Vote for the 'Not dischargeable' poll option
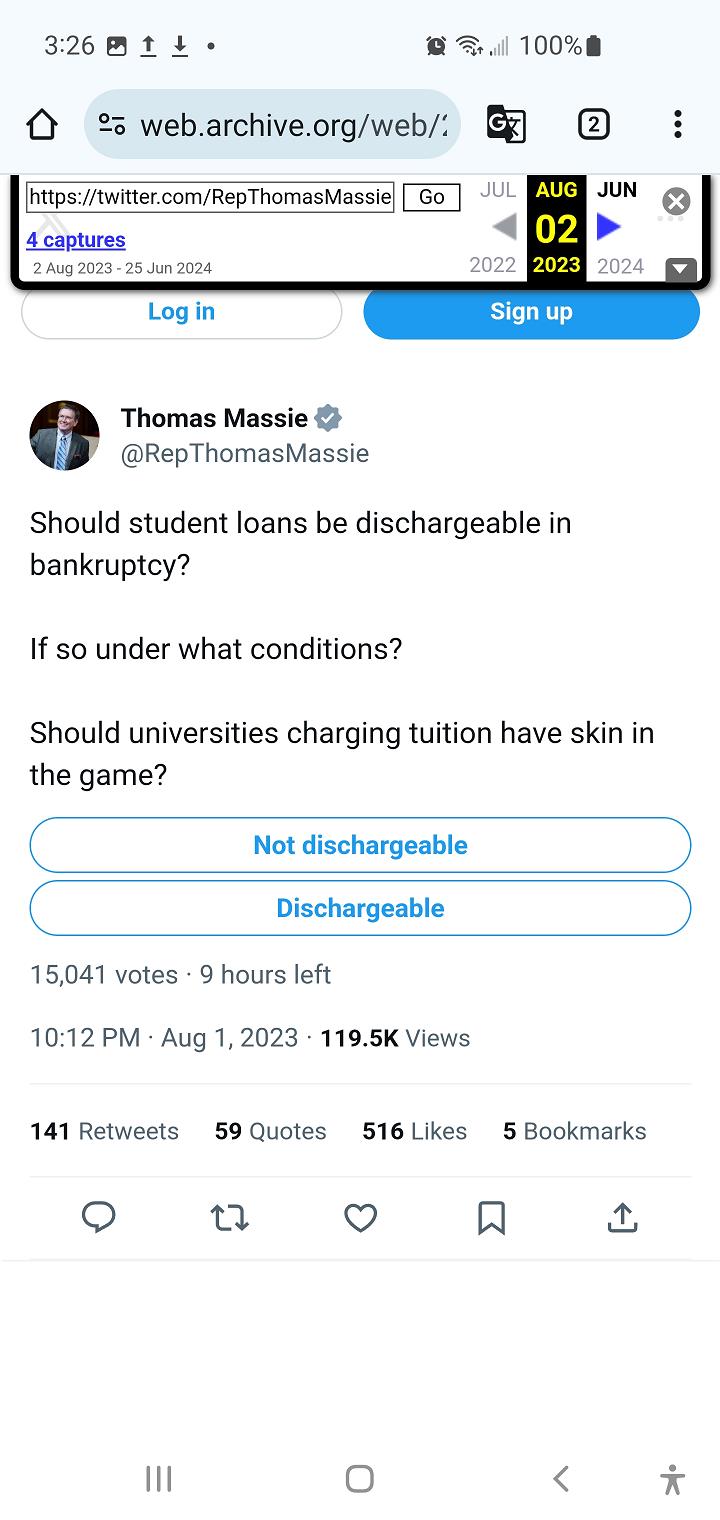 click(x=360, y=845)
